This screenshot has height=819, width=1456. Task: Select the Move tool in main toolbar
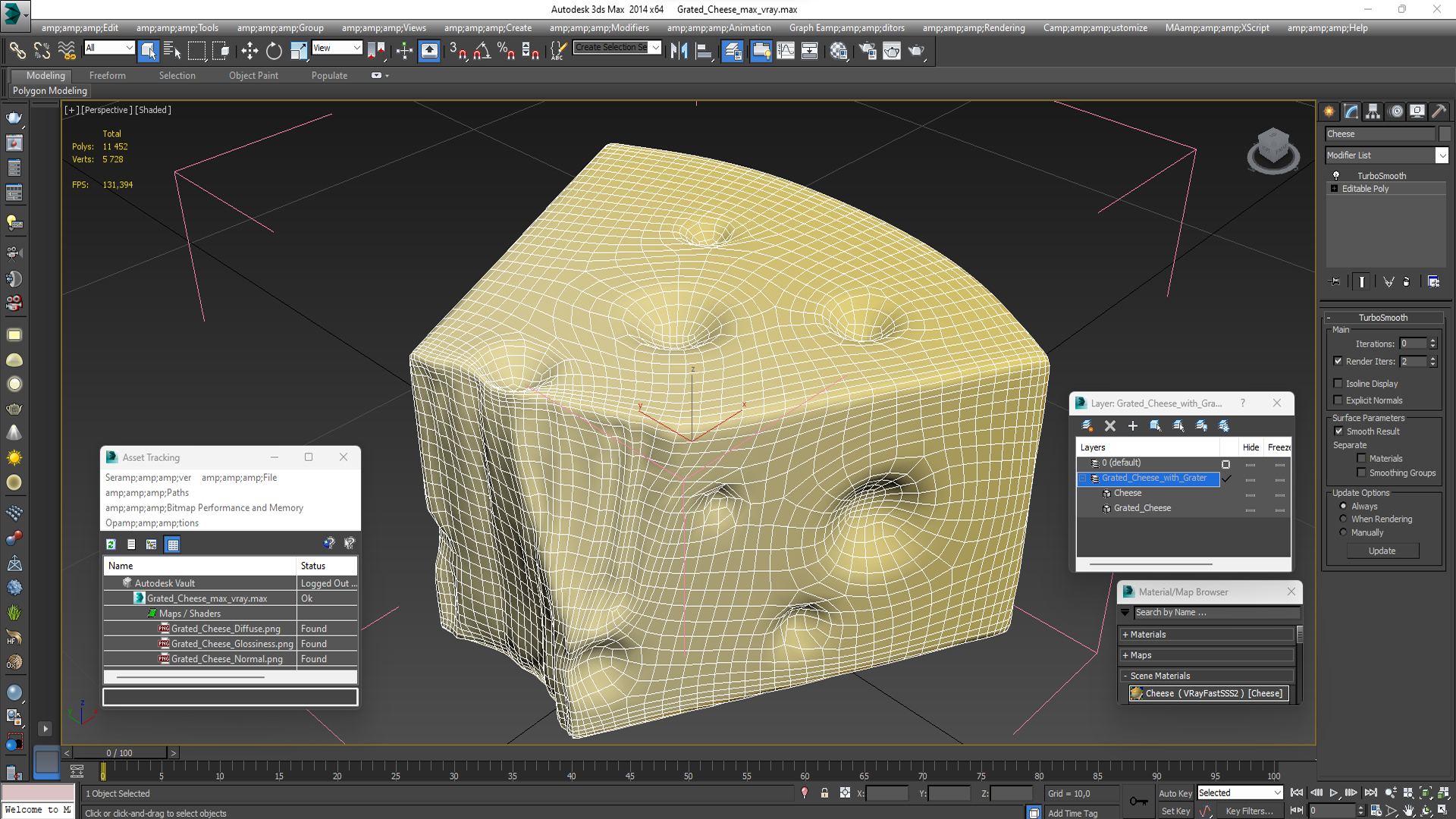point(249,51)
